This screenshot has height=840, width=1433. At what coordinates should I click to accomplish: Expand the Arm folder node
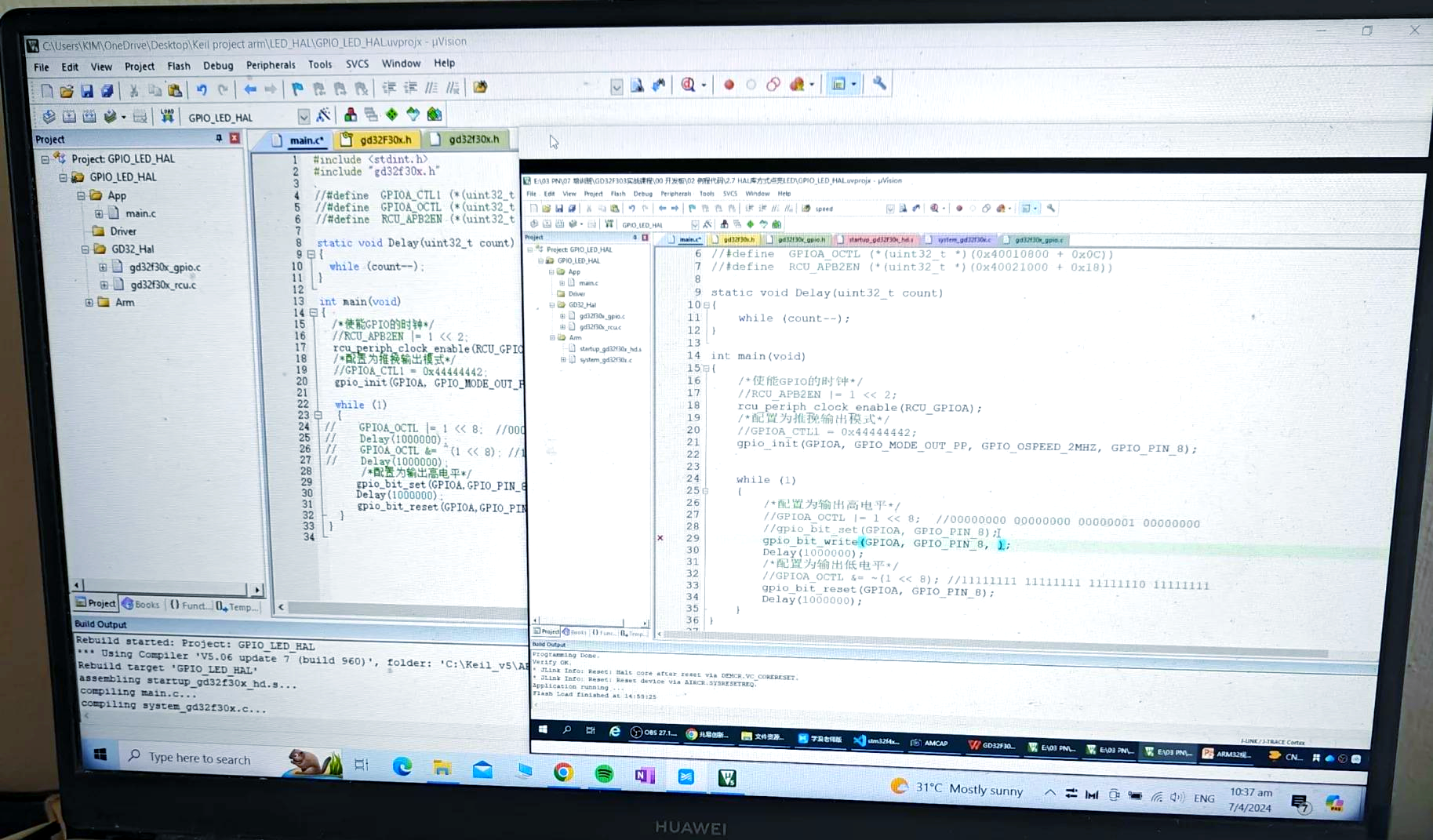coord(89,302)
